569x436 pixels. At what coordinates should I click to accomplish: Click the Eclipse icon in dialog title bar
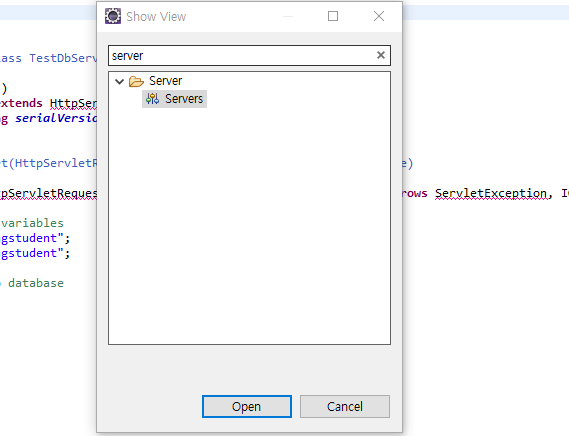coord(113,16)
